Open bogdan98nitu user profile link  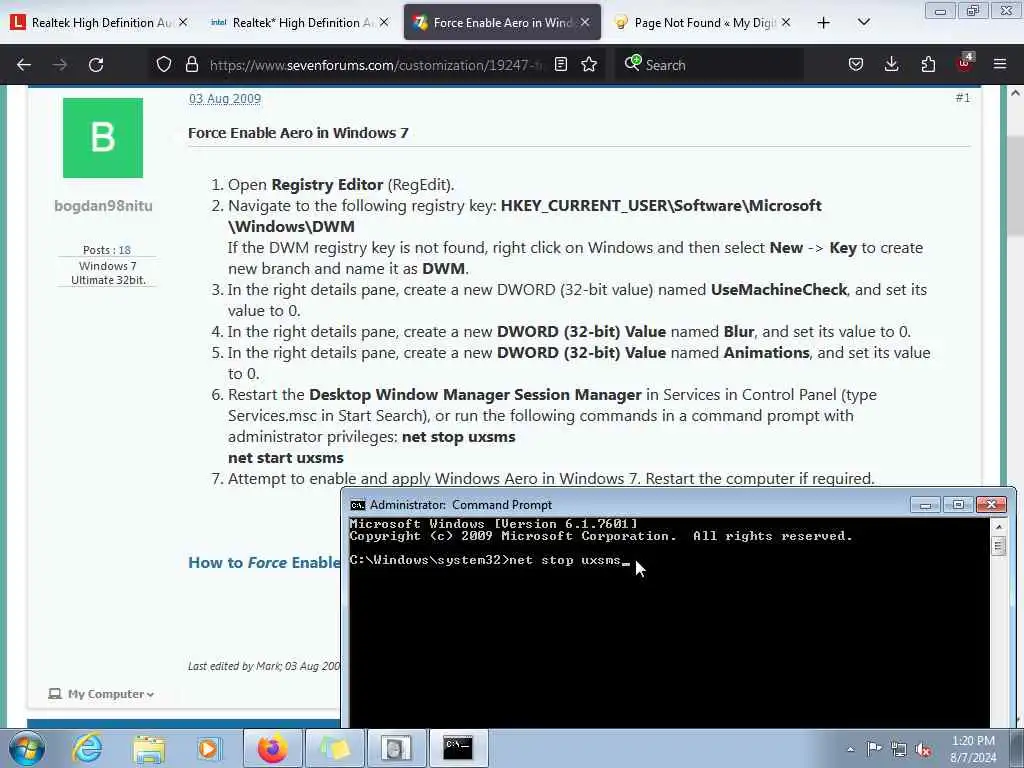(x=103, y=206)
